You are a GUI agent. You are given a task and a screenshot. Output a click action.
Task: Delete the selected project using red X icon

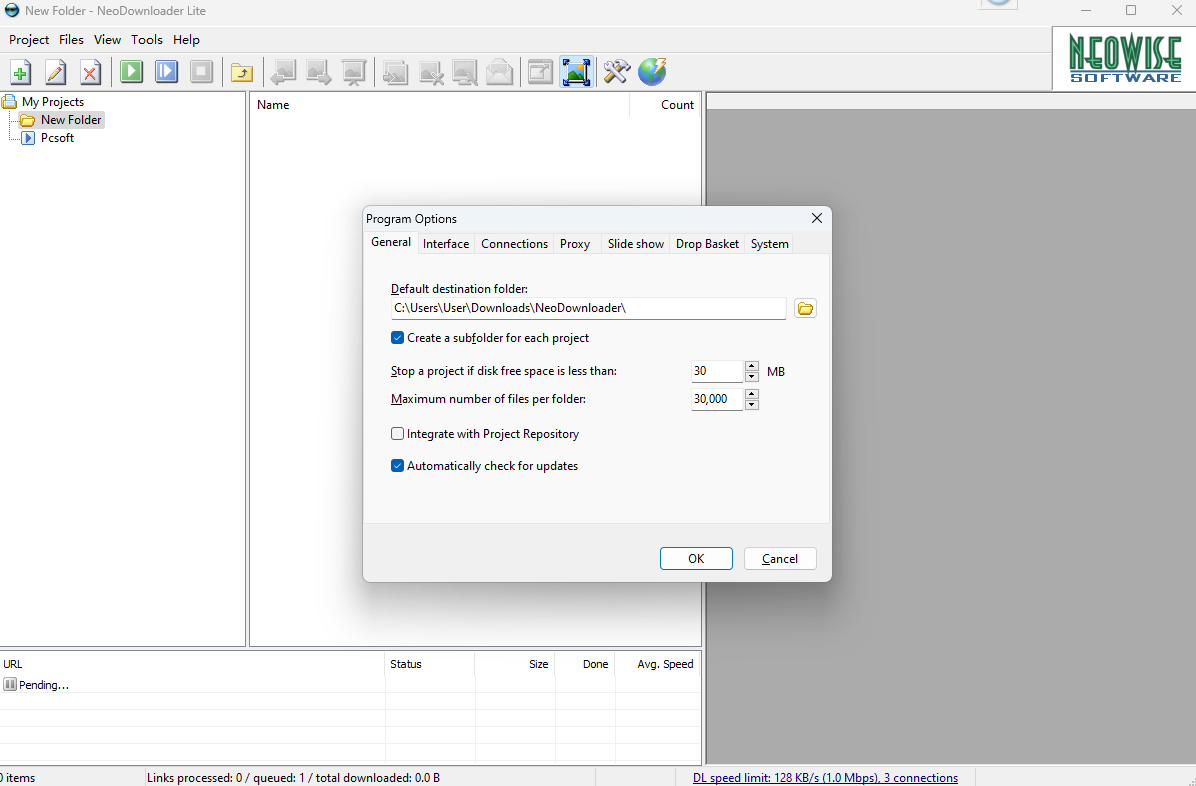tap(90, 71)
